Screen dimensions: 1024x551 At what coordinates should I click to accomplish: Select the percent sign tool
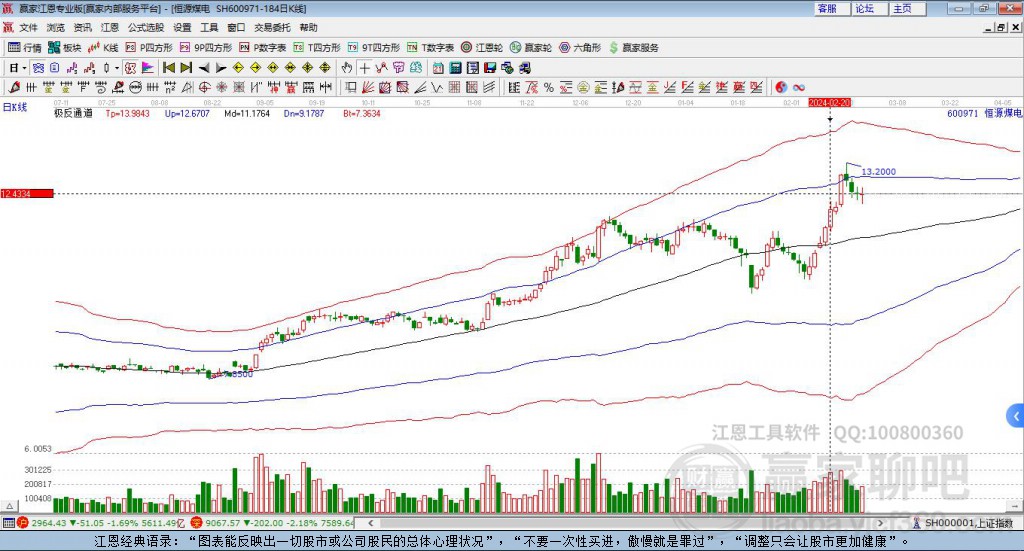click(x=549, y=87)
